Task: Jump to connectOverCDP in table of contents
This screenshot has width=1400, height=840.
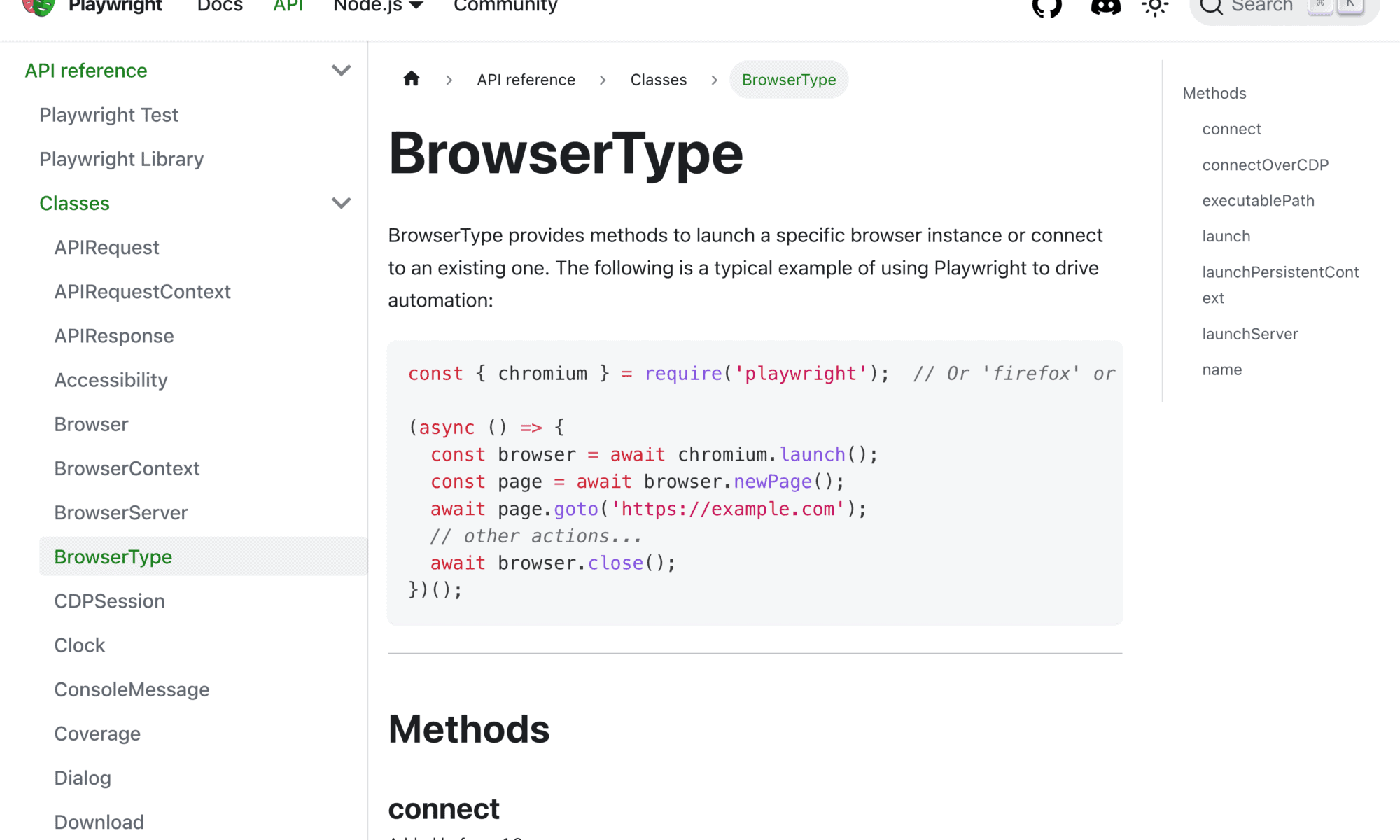Action: [x=1265, y=164]
